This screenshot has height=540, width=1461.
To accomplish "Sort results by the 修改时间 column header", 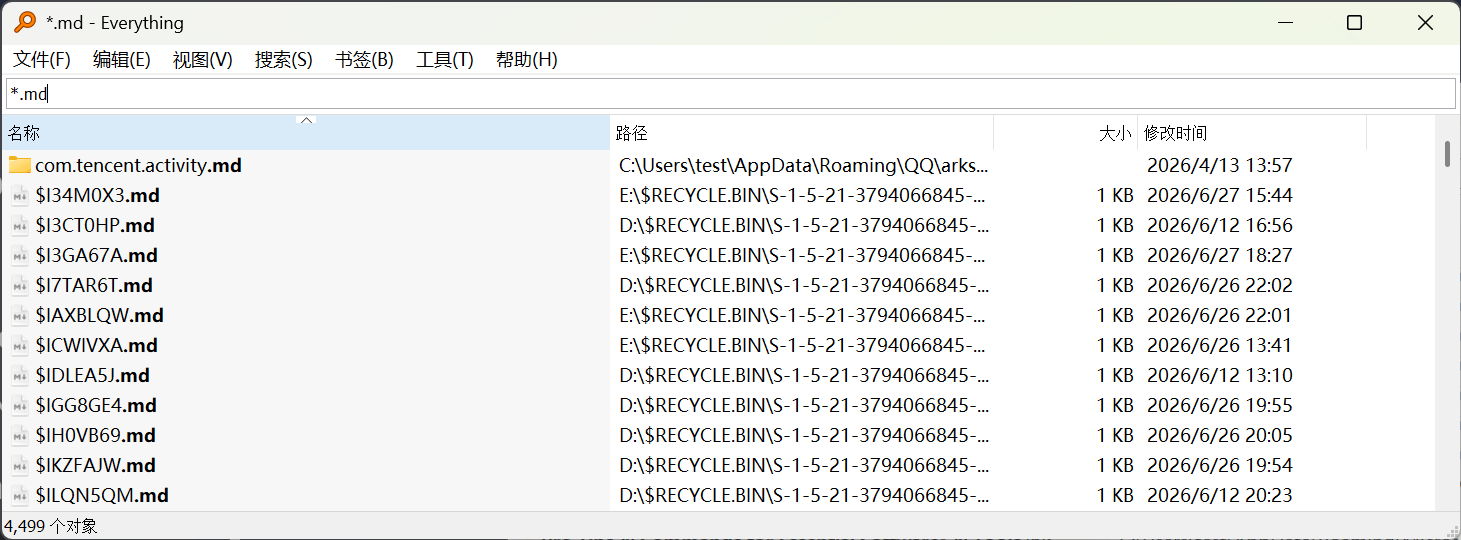I will click(x=1252, y=133).
